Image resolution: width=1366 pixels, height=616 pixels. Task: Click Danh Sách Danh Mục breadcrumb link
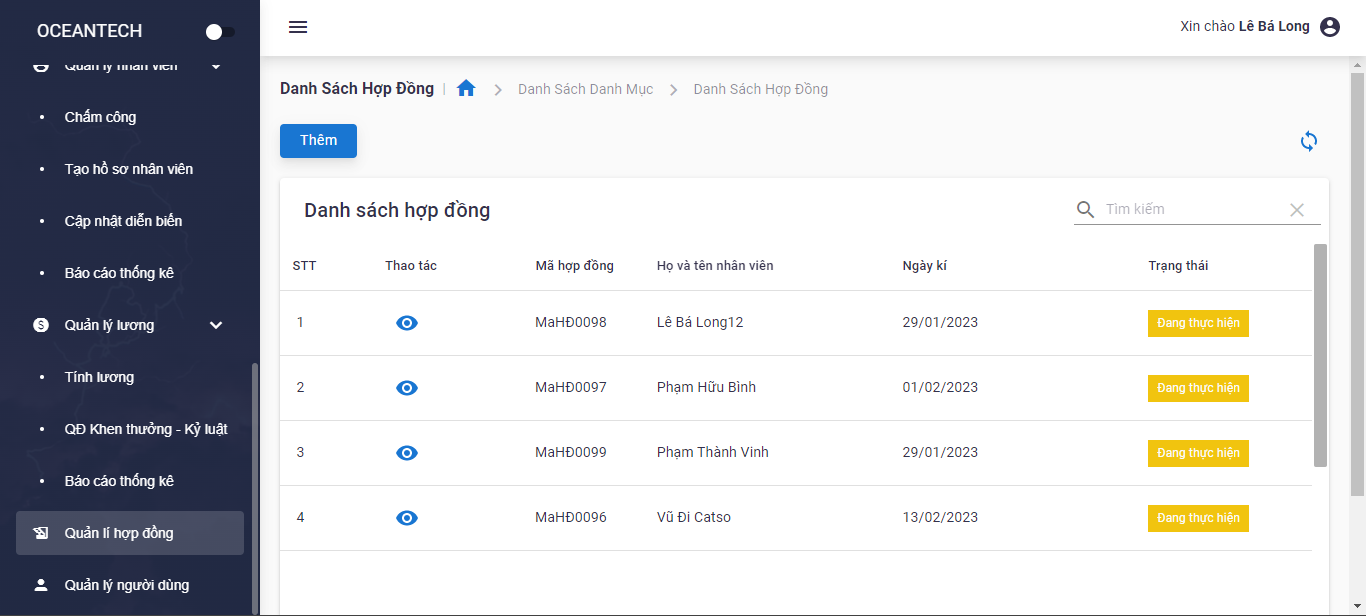(x=585, y=89)
